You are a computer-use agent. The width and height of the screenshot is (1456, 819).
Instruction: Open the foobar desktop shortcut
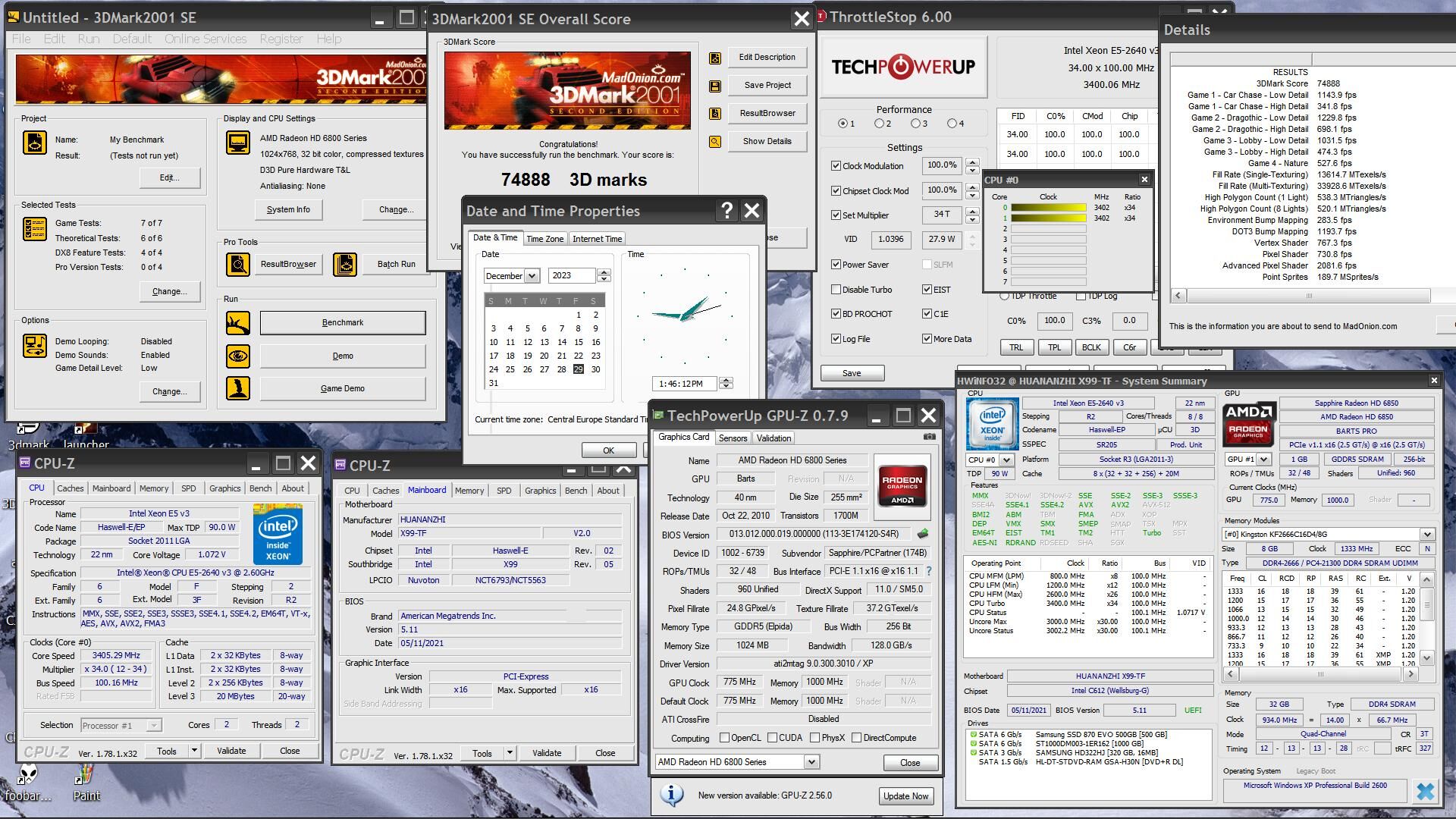pyautogui.click(x=28, y=783)
